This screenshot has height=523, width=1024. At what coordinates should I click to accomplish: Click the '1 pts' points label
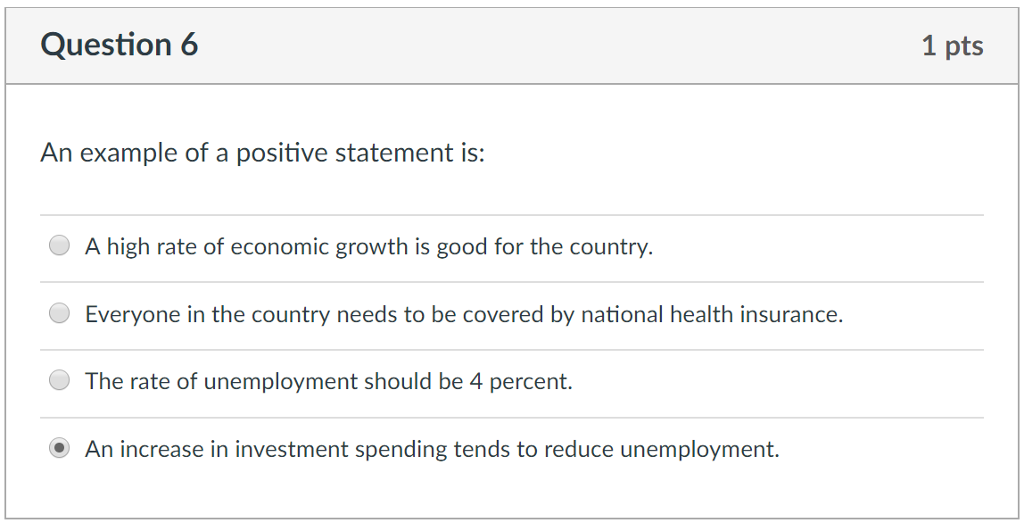[x=952, y=46]
